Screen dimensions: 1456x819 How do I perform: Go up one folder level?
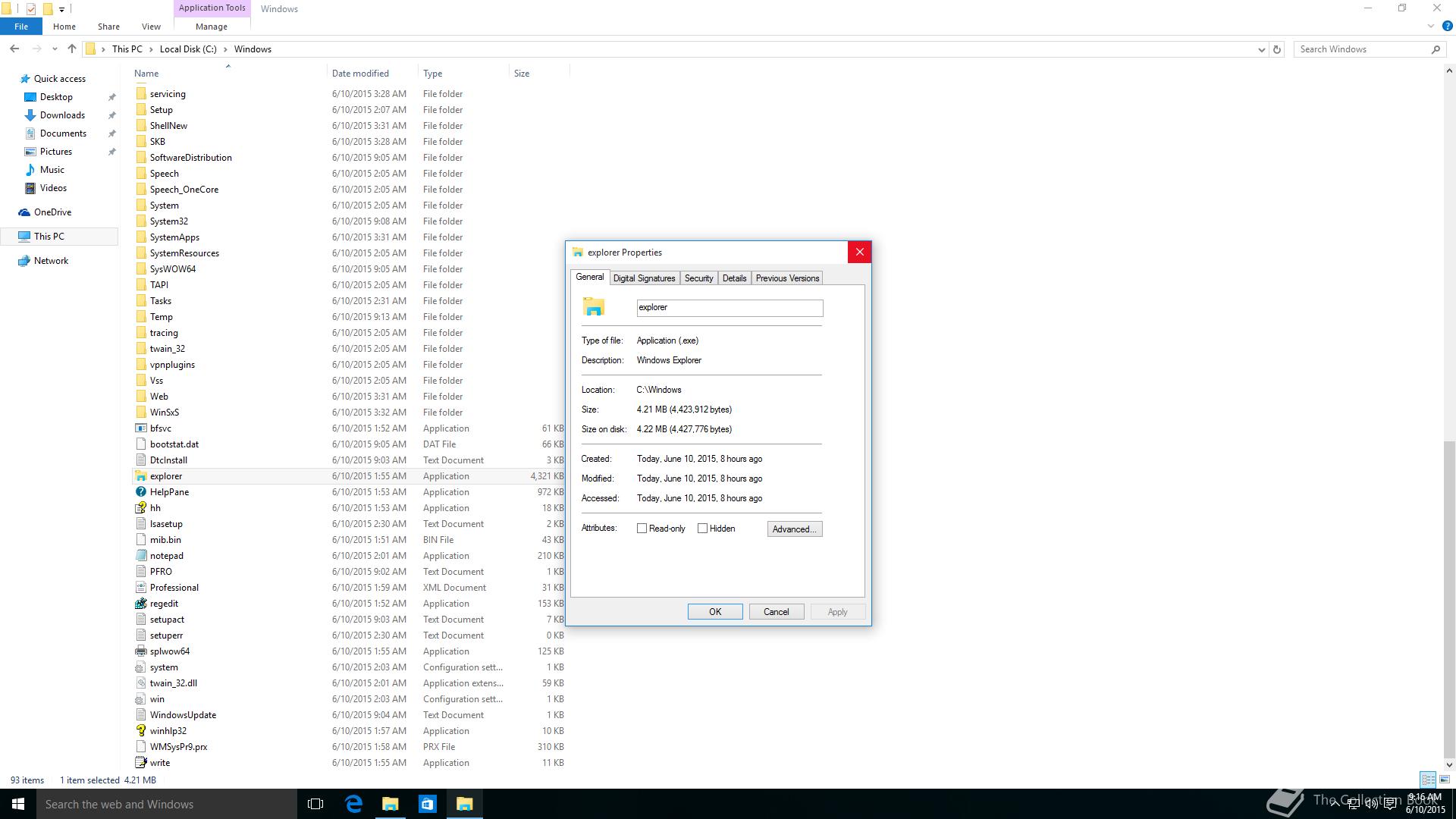(72, 49)
